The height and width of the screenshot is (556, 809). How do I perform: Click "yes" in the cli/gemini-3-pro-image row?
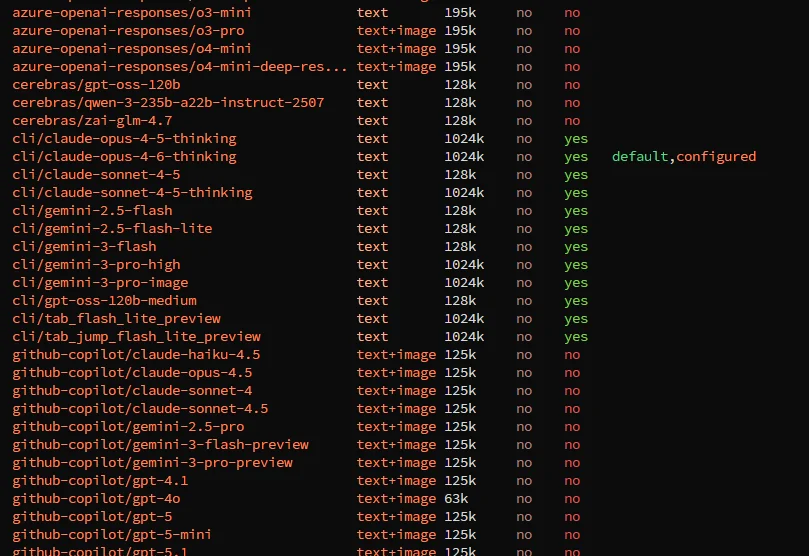(x=576, y=283)
